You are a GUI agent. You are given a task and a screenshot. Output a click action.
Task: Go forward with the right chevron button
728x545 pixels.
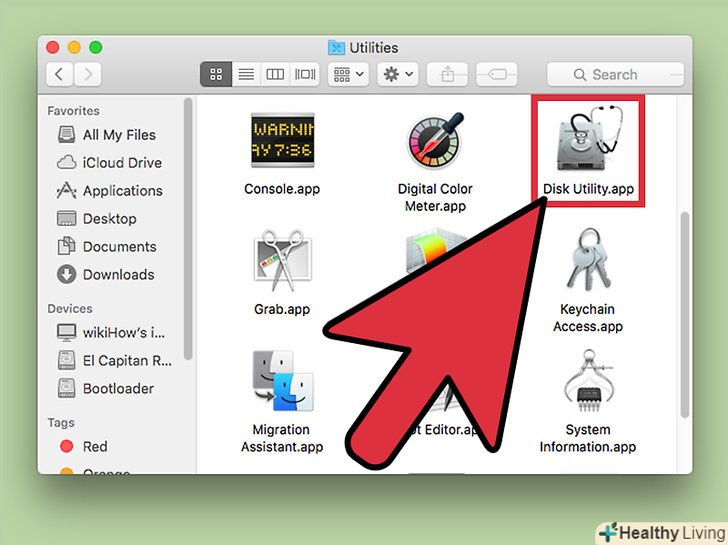click(88, 74)
